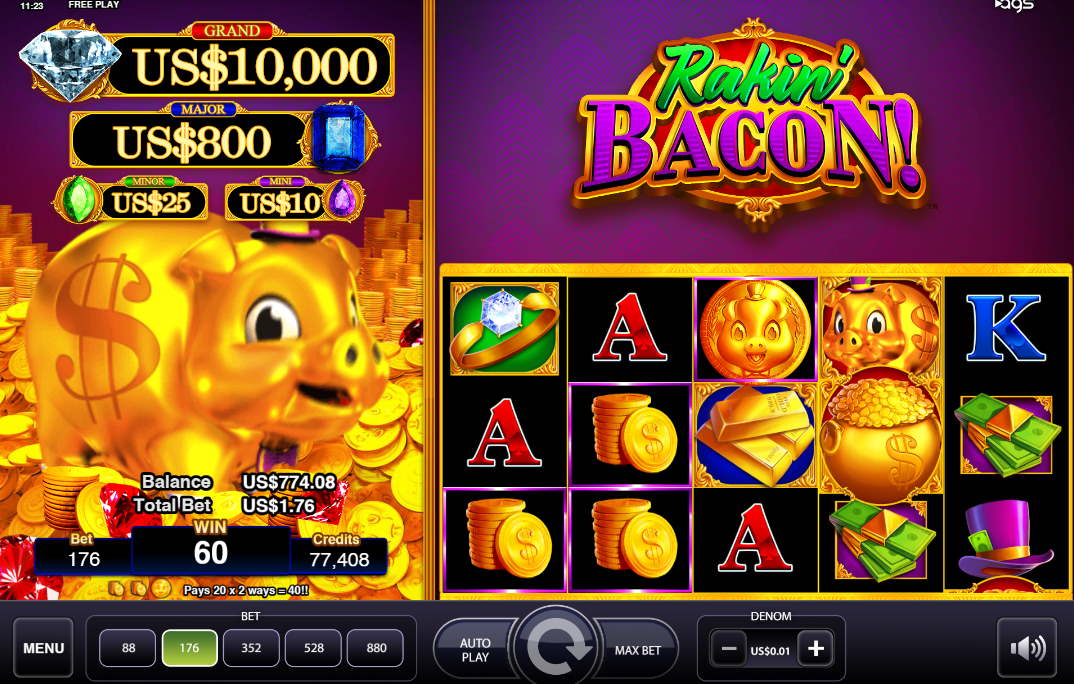Start AUTO PLAY mode

coord(474,650)
